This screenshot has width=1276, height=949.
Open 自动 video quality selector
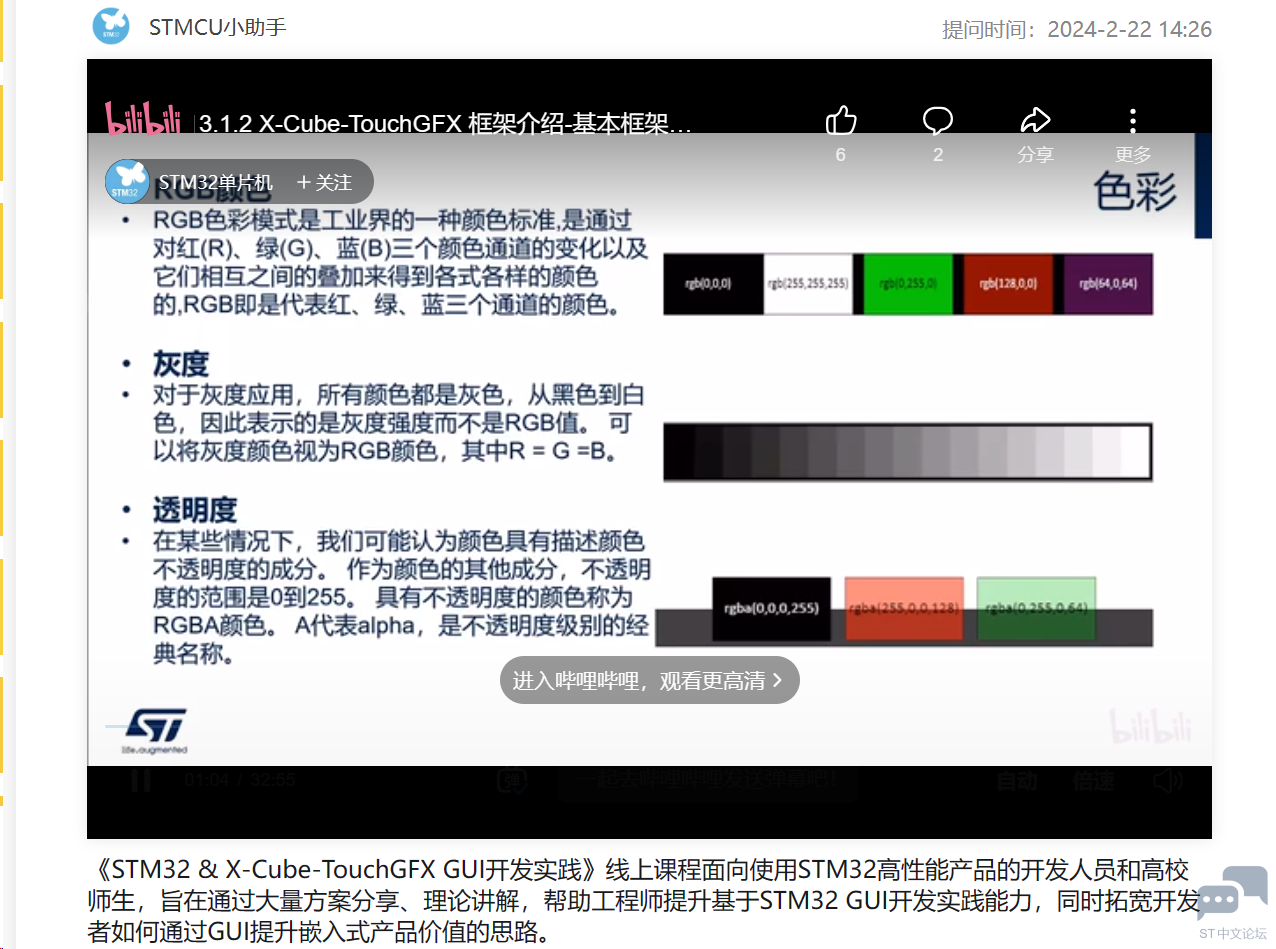click(1016, 781)
